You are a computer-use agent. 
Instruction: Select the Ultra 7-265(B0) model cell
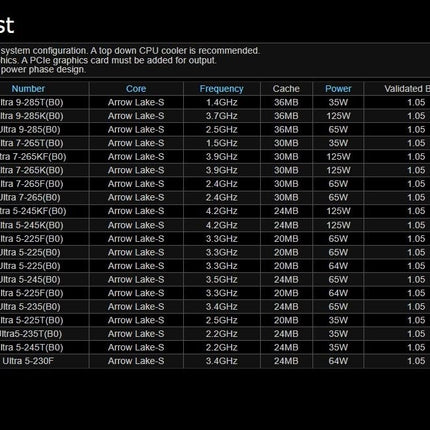pos(30,198)
